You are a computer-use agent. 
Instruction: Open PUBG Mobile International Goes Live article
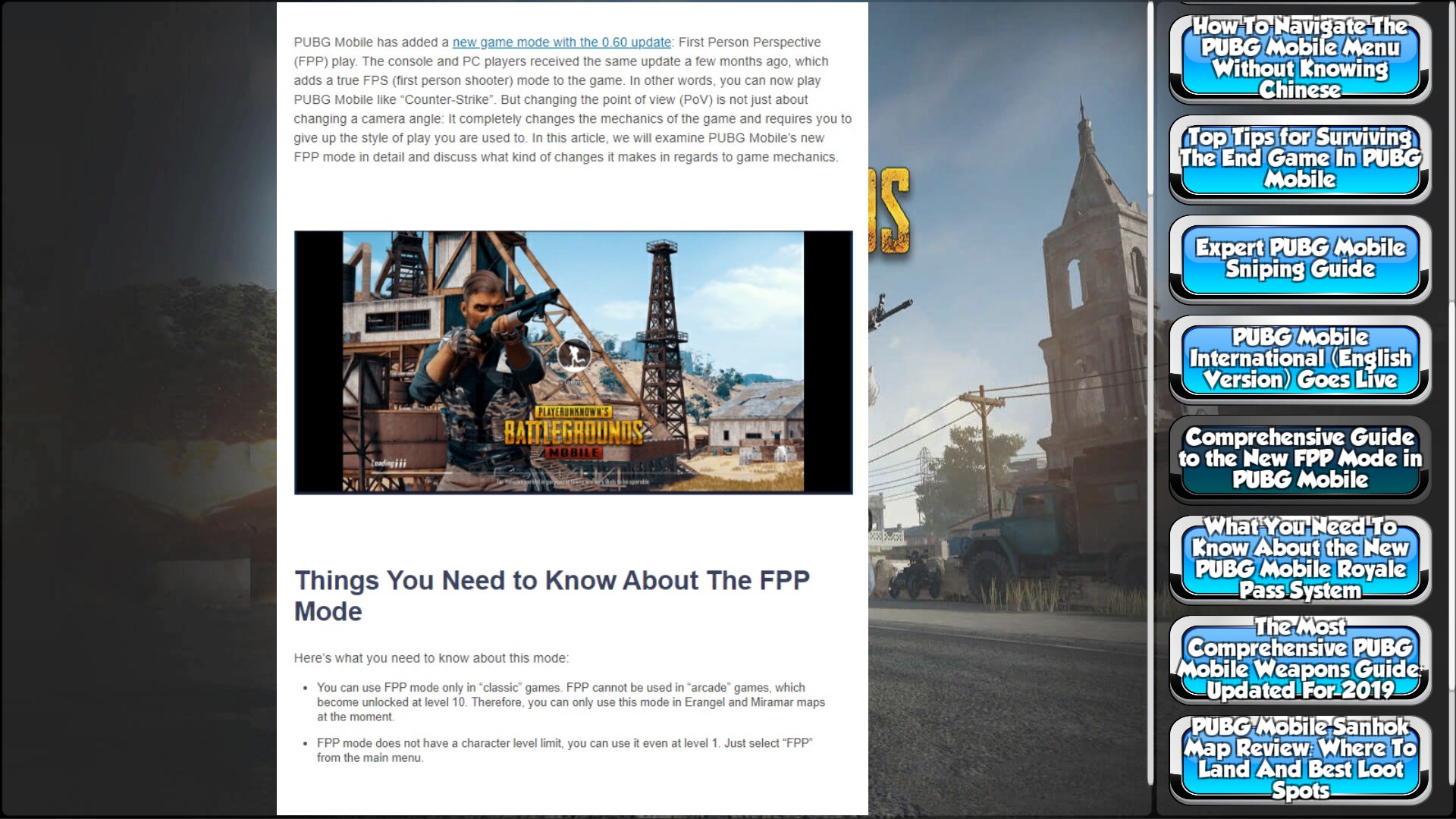coord(1300,359)
